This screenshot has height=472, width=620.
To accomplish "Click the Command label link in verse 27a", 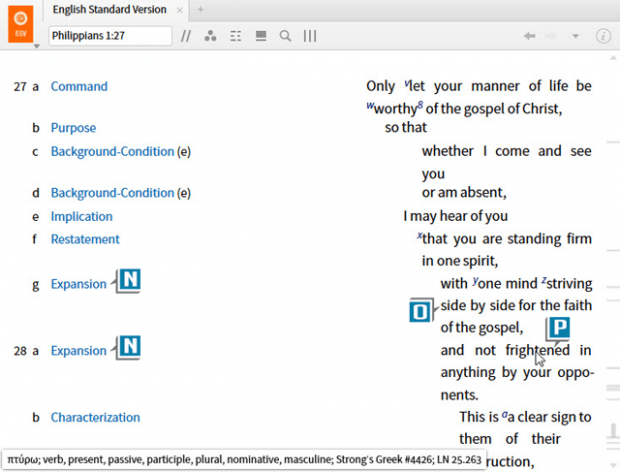I will [79, 87].
